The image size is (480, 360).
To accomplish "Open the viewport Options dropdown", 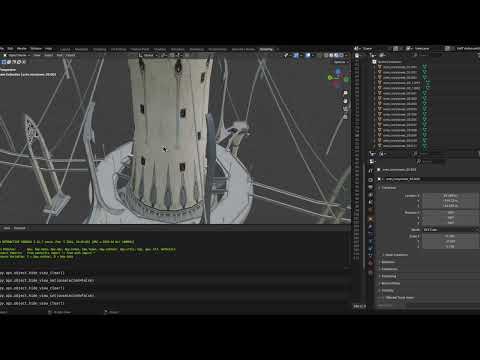I will (x=341, y=62).
